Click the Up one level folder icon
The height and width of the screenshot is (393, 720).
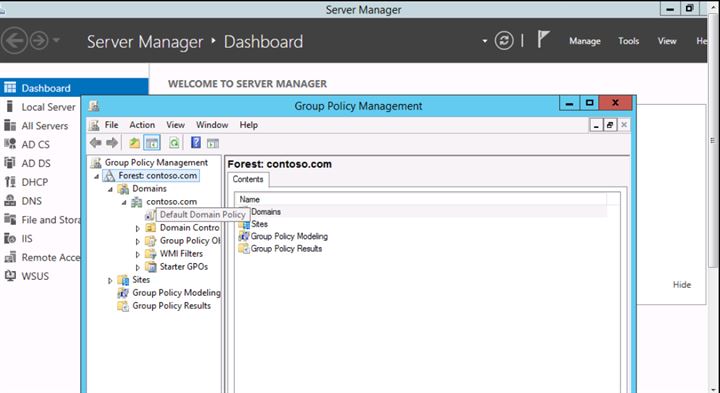pyautogui.click(x=134, y=143)
